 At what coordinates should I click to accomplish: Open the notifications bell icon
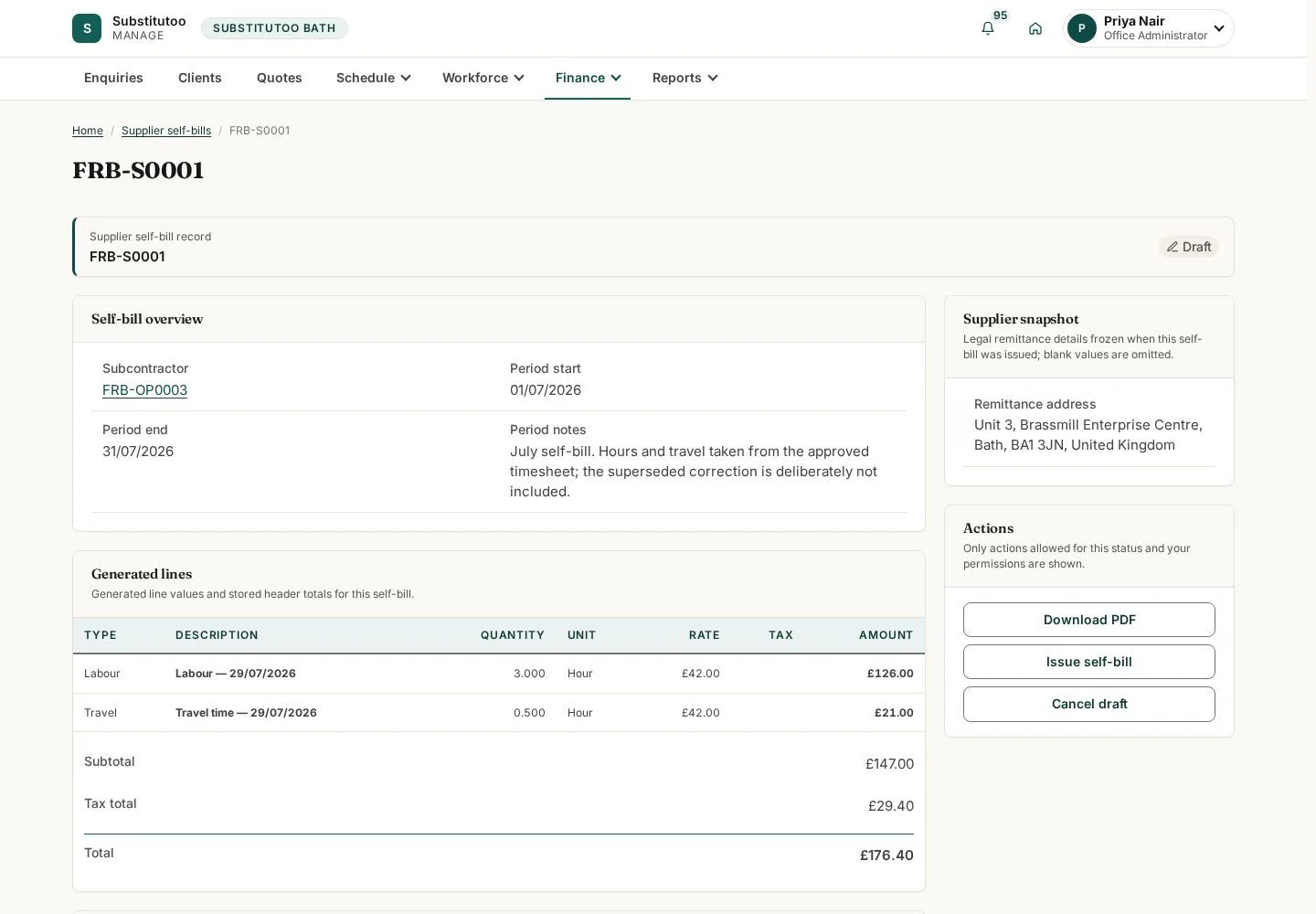[988, 28]
